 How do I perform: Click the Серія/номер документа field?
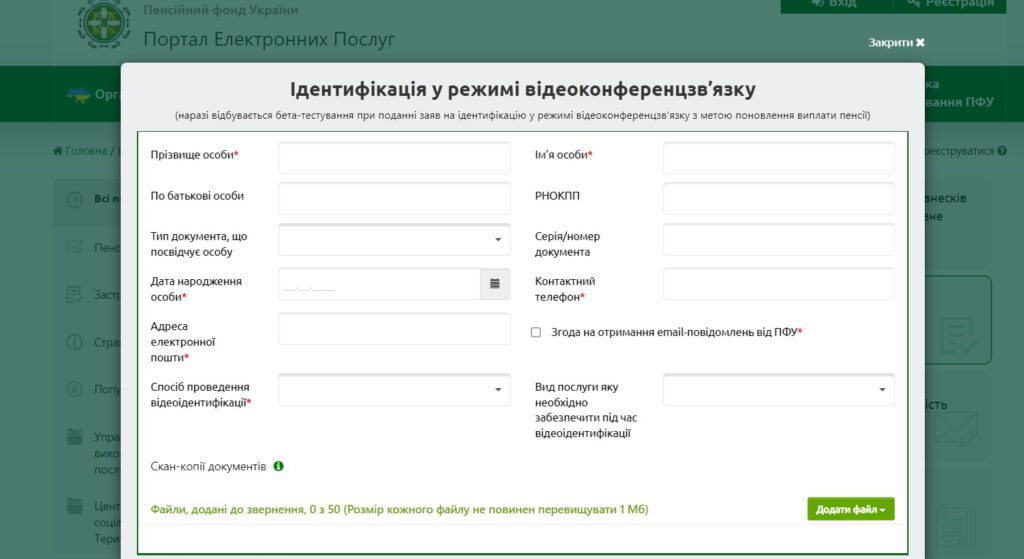[778, 240]
